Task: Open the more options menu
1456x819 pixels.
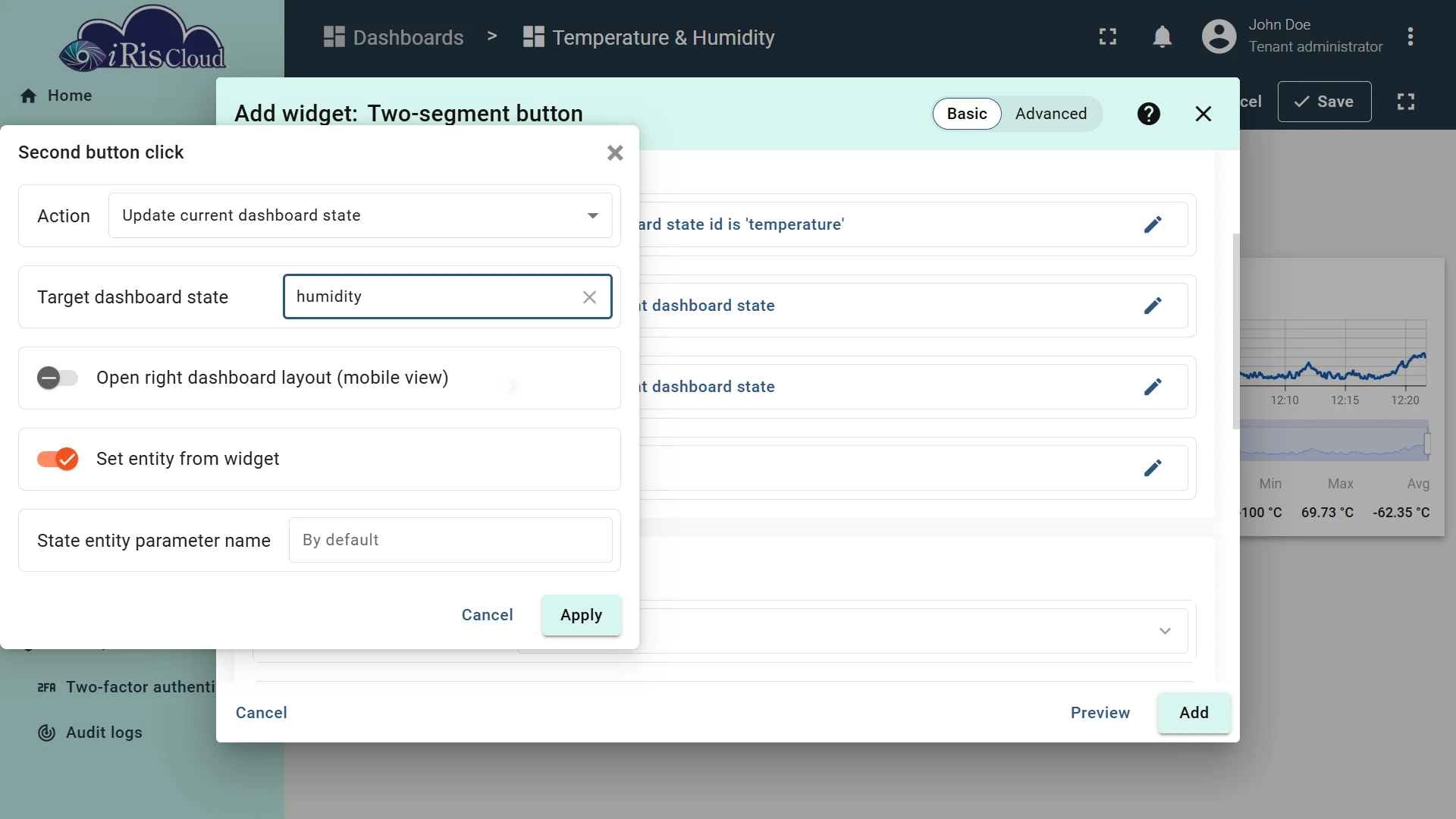Action: click(x=1410, y=36)
